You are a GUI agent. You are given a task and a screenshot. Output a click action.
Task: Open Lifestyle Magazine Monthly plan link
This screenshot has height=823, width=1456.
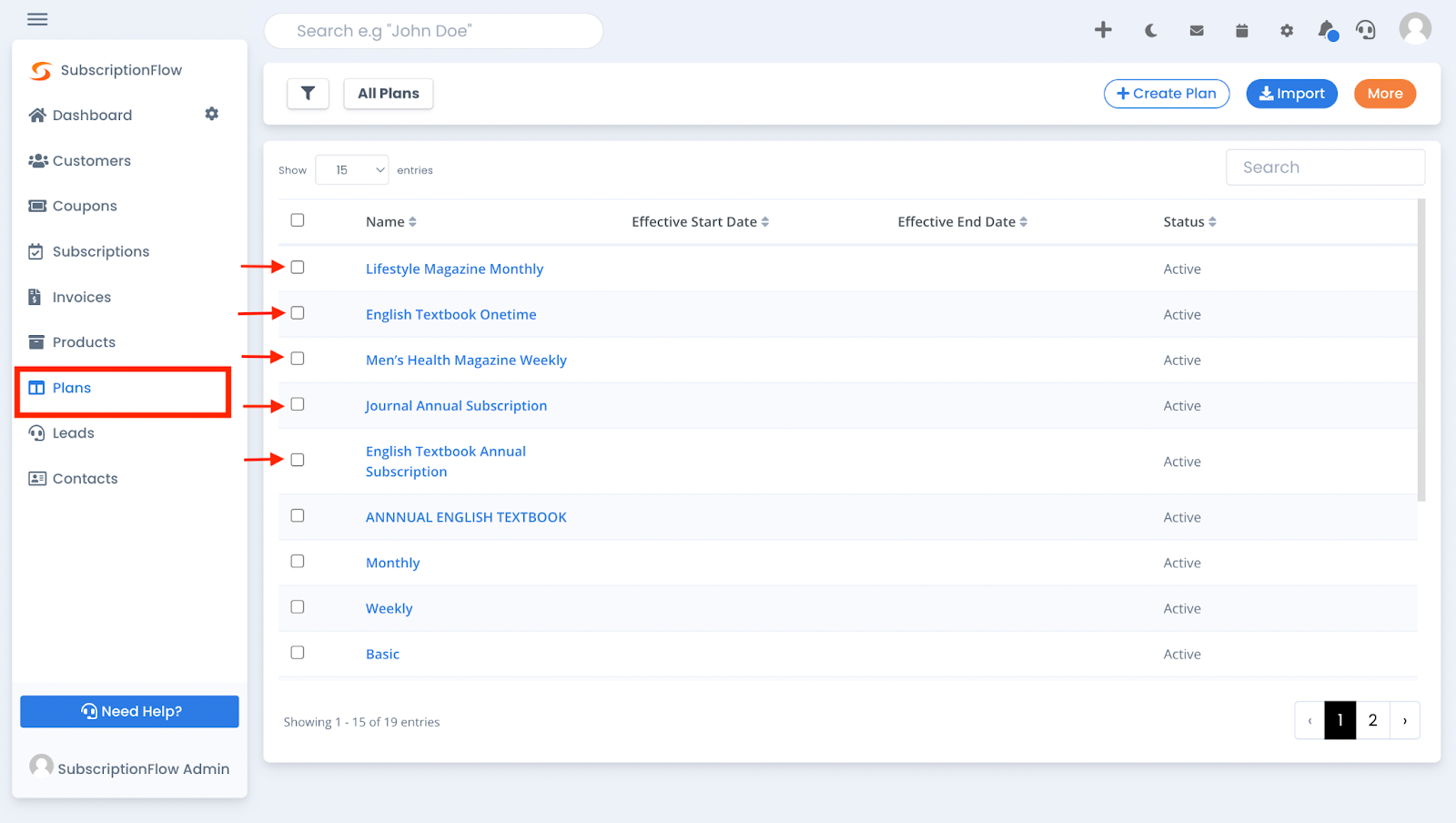(454, 269)
